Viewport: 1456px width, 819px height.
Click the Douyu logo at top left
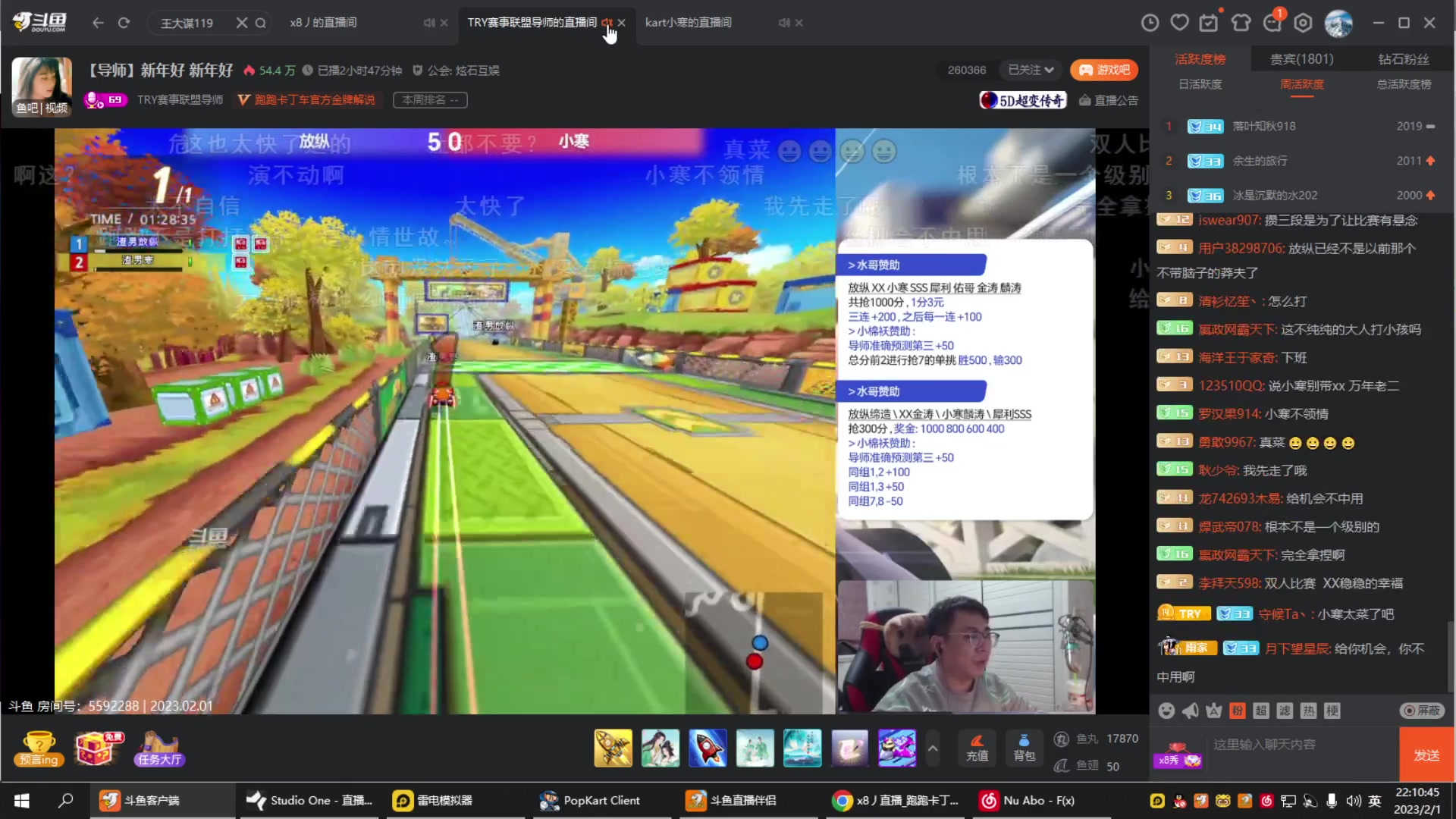point(39,22)
